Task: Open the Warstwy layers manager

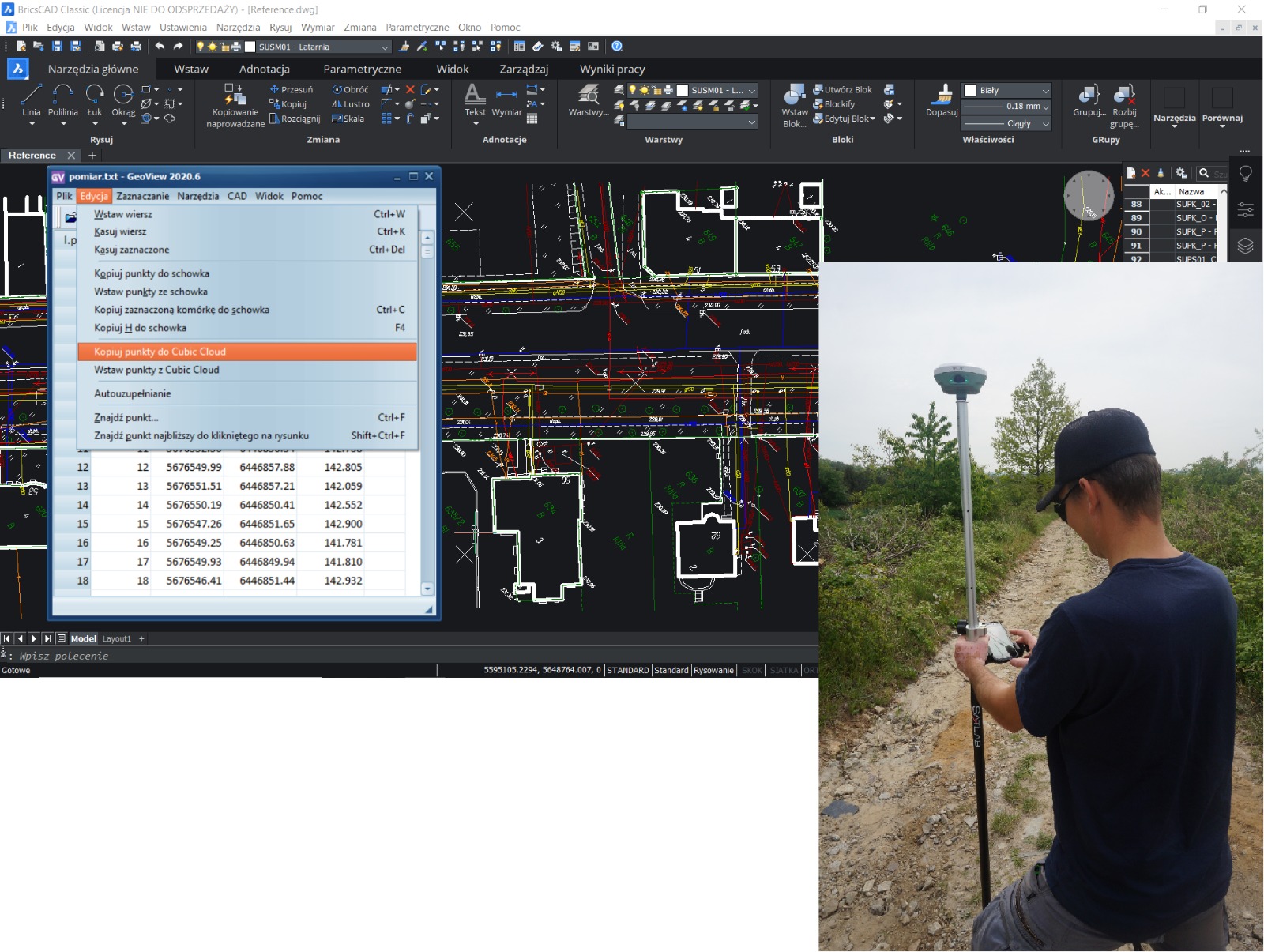Action: point(589,100)
